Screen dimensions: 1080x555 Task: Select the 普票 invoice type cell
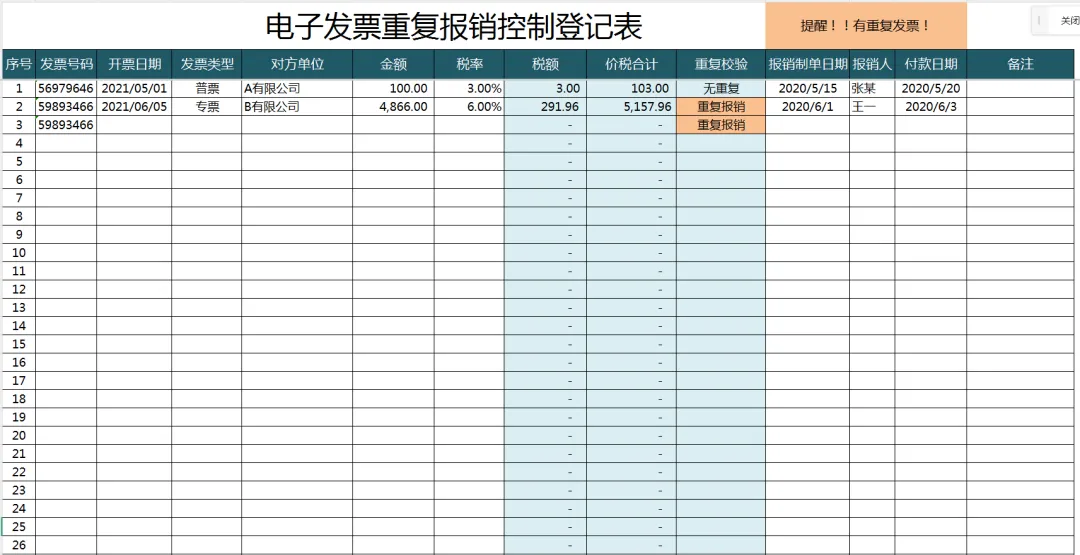[207, 88]
